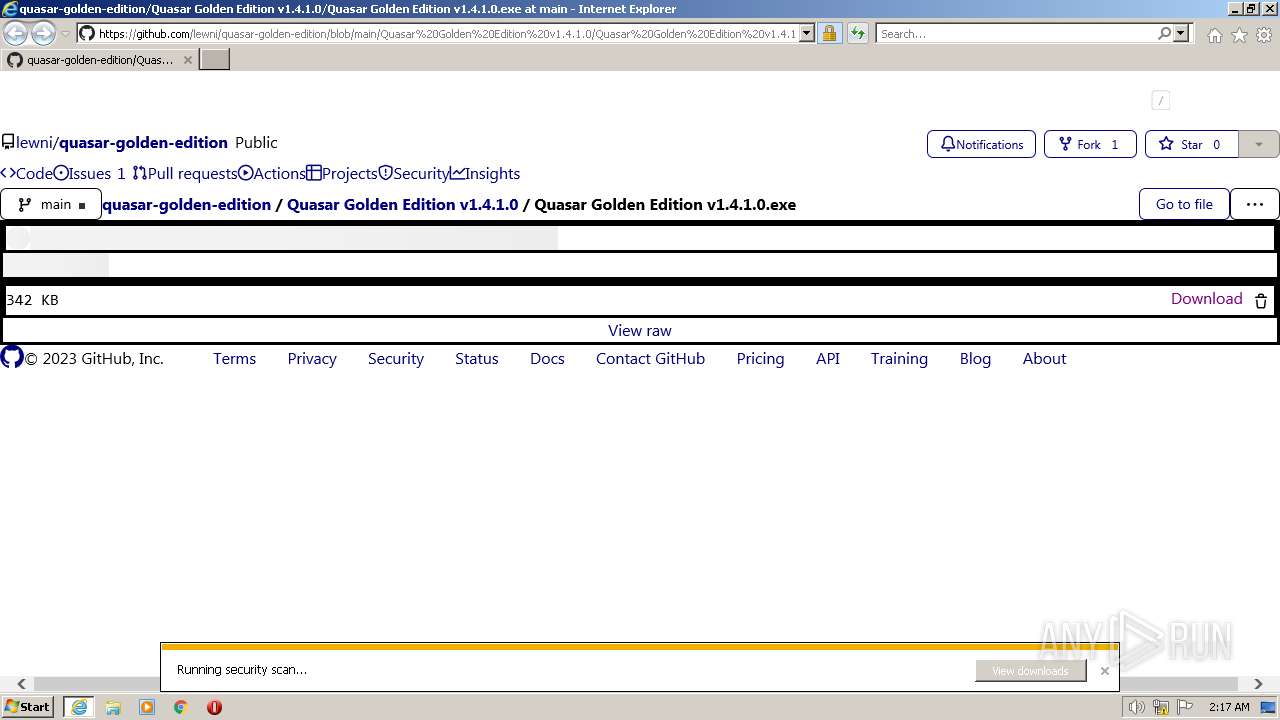Open the three-dots more options button
1280x720 pixels.
pos(1255,204)
